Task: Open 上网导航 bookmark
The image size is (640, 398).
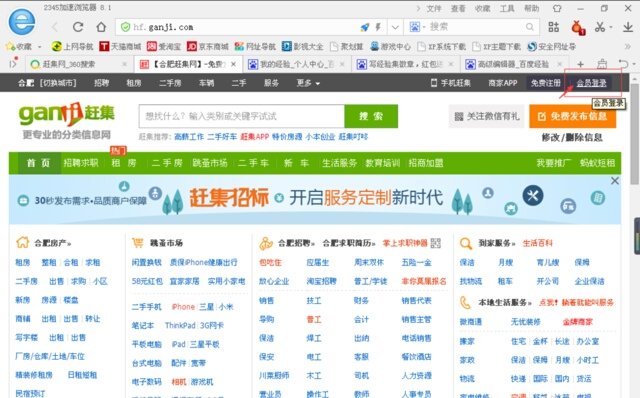Action: tap(73, 47)
